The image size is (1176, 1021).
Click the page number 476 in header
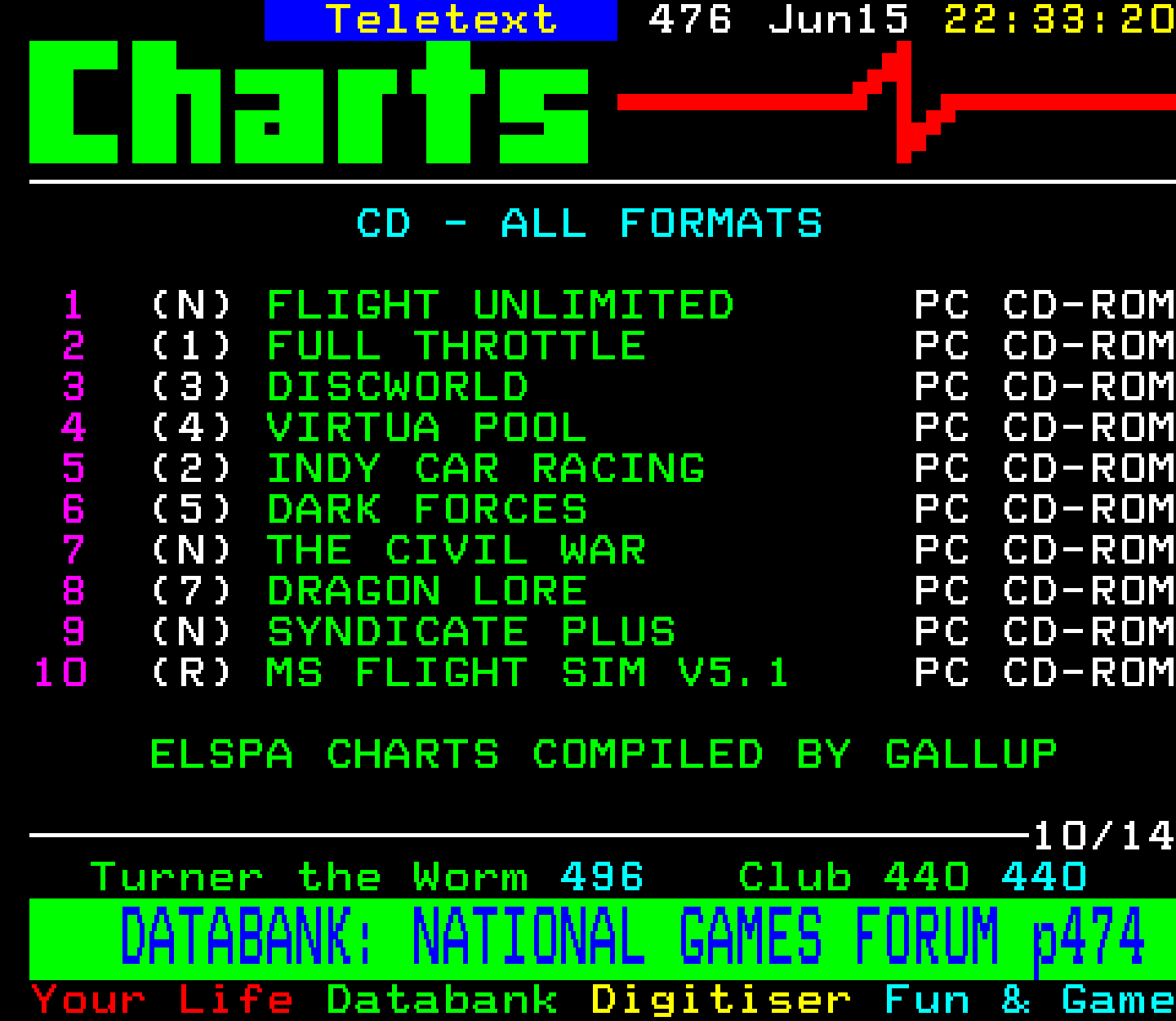click(x=690, y=20)
